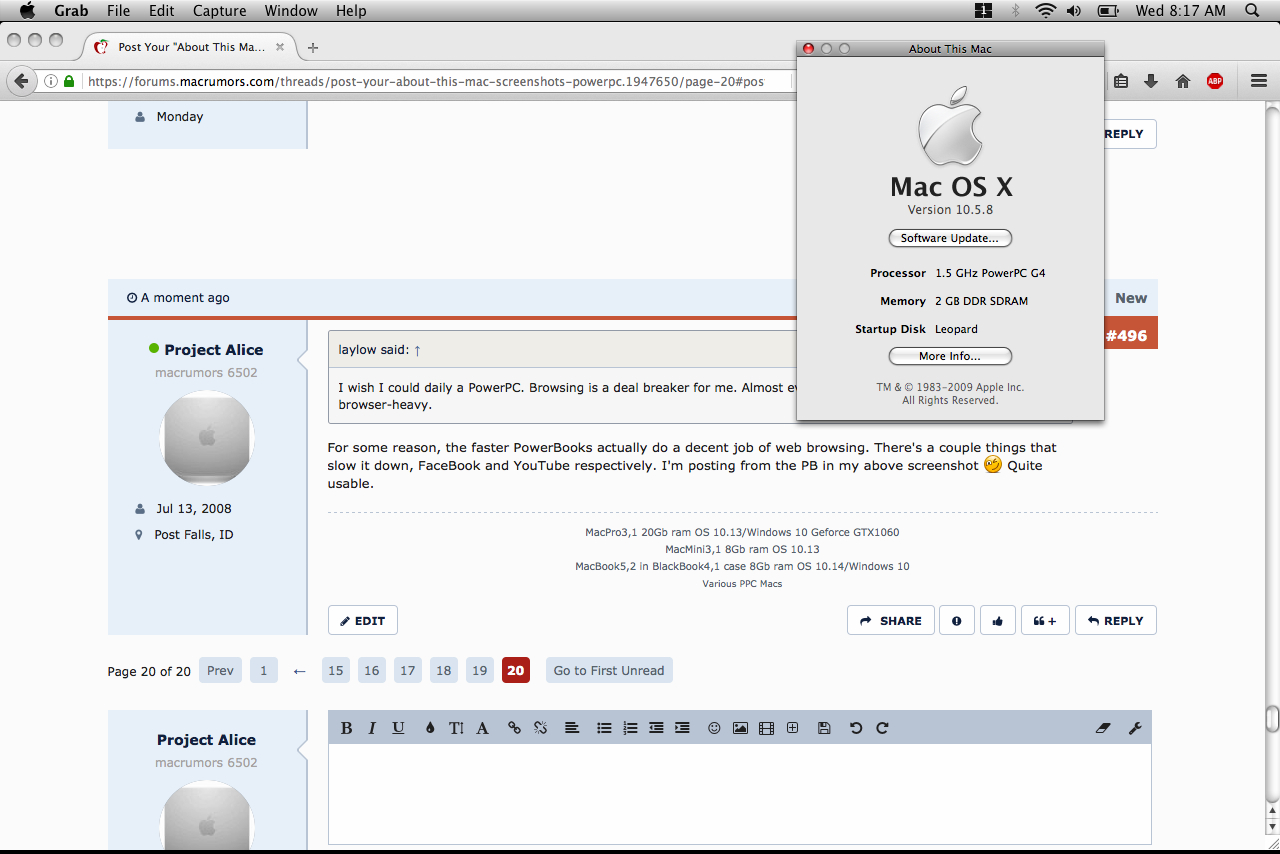Open page 15 in the pagination
The width and height of the screenshot is (1280, 854).
tap(336, 671)
